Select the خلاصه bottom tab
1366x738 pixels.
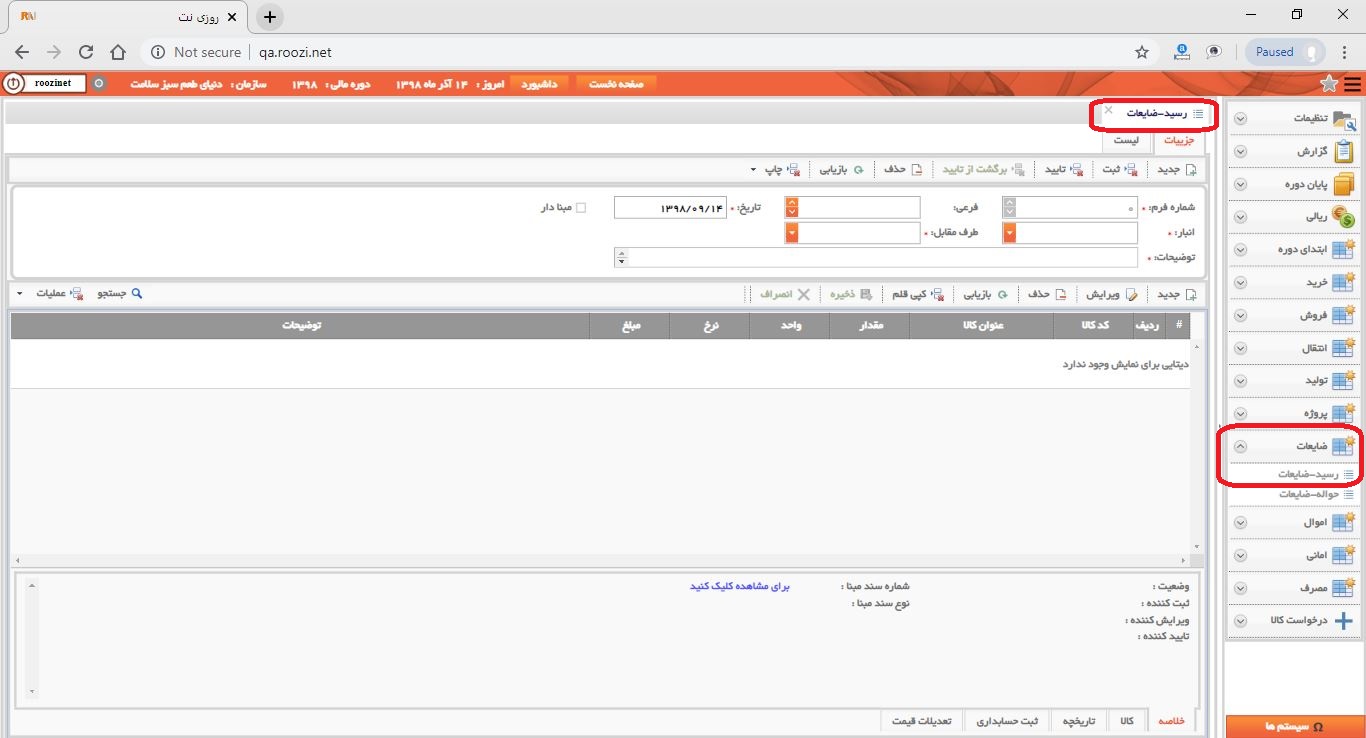click(1171, 721)
